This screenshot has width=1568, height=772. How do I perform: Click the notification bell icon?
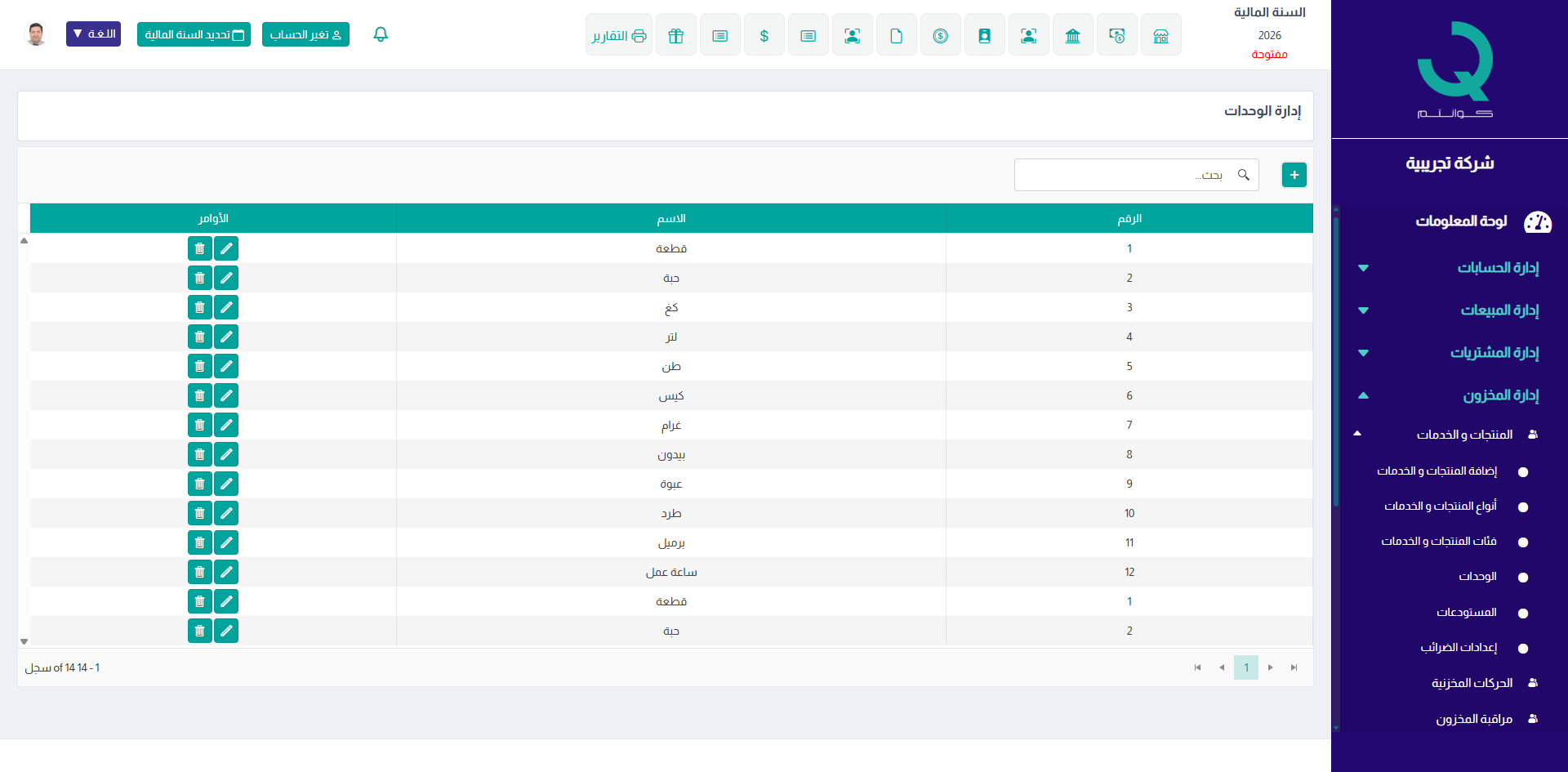click(381, 34)
